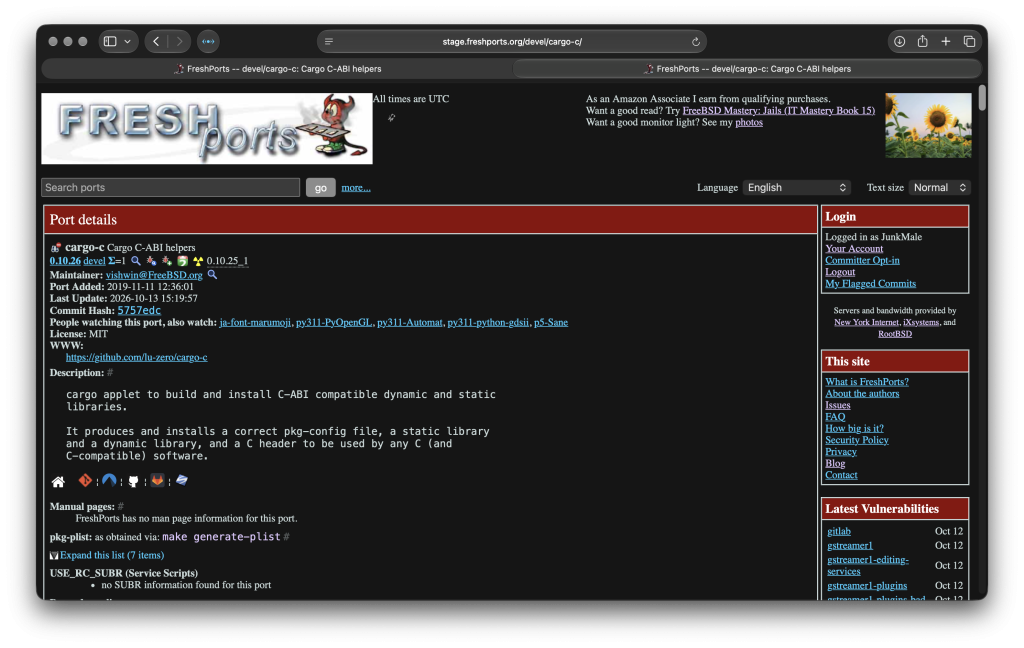Screen dimensions: 1024x648
Task: Switch to the second FreshPorts cargo-c tab
Action: pyautogui.click(x=747, y=69)
